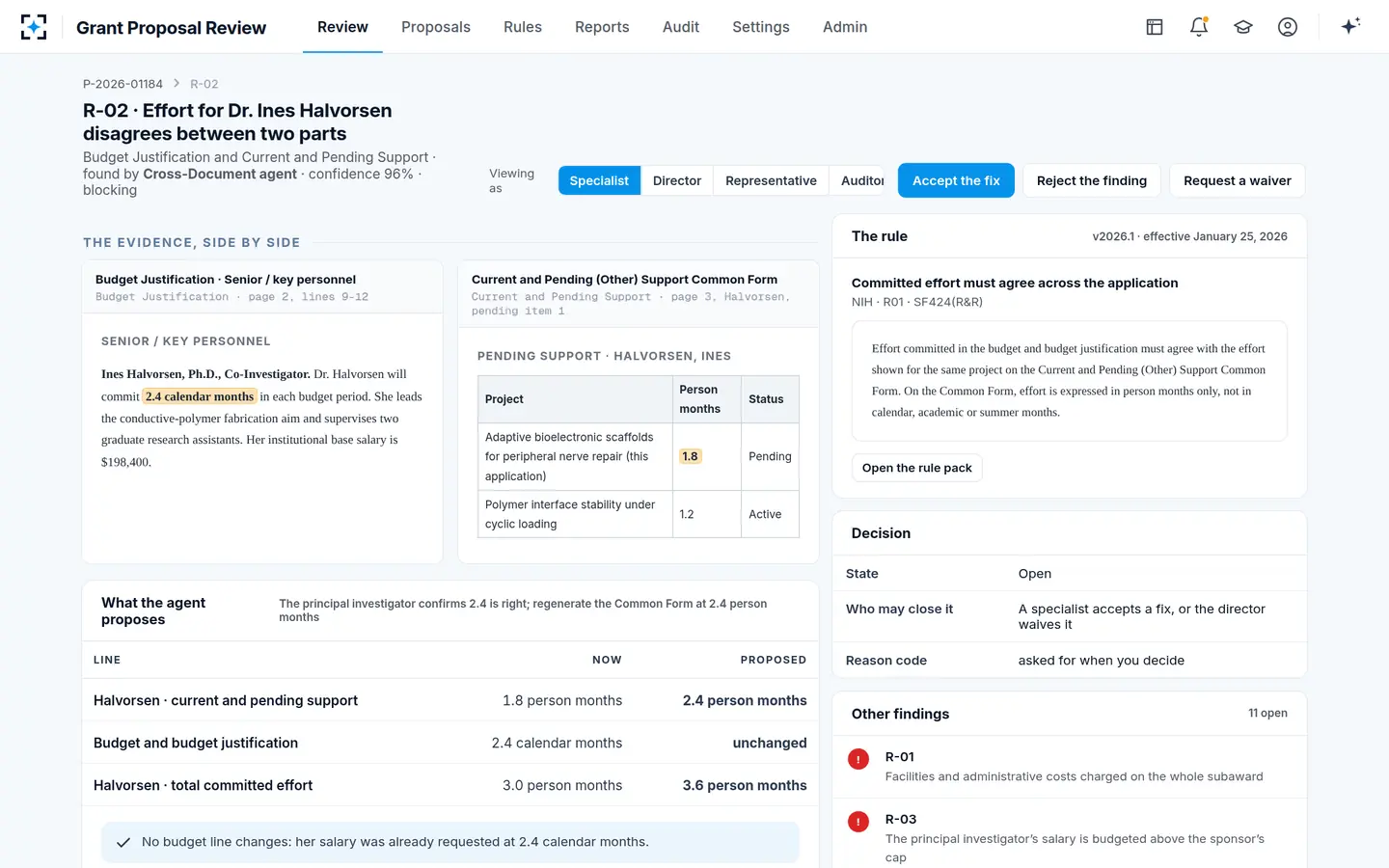Open the rule pack
Image resolution: width=1389 pixels, height=868 pixels.
(917, 468)
